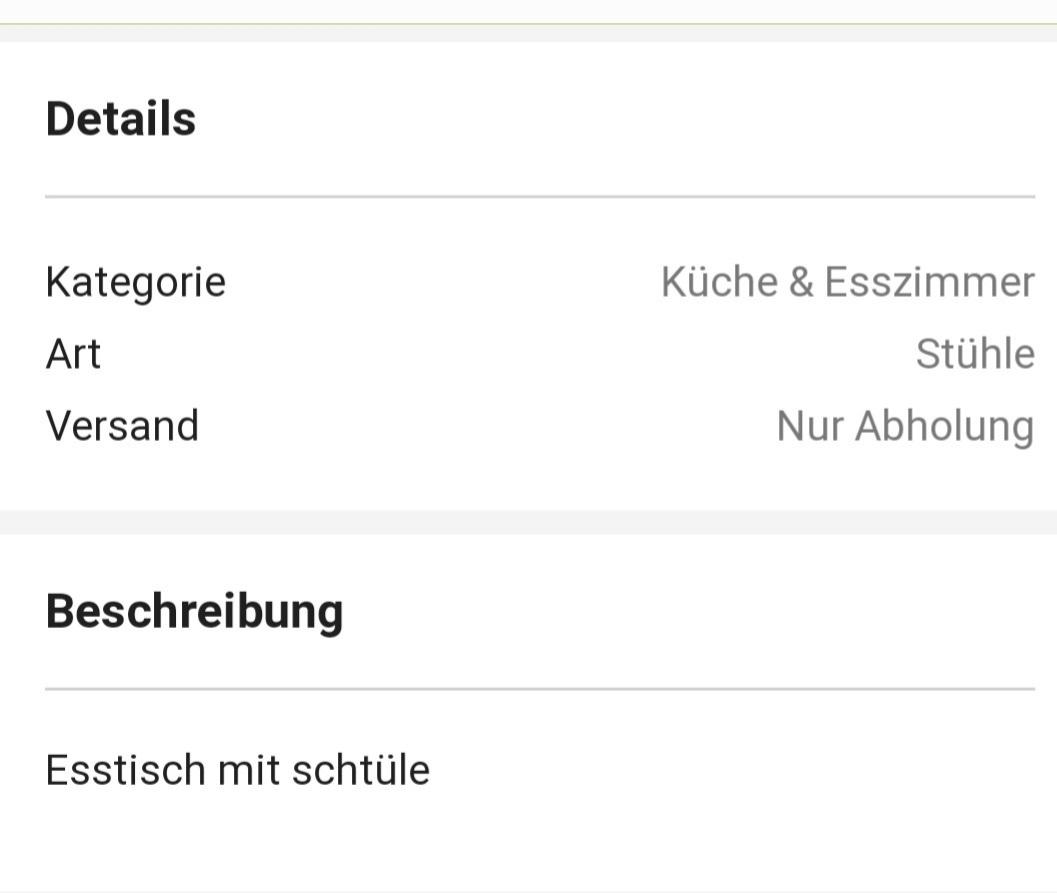Image resolution: width=1057 pixels, height=893 pixels.
Task: Select the Kategorie label
Action: click(136, 282)
